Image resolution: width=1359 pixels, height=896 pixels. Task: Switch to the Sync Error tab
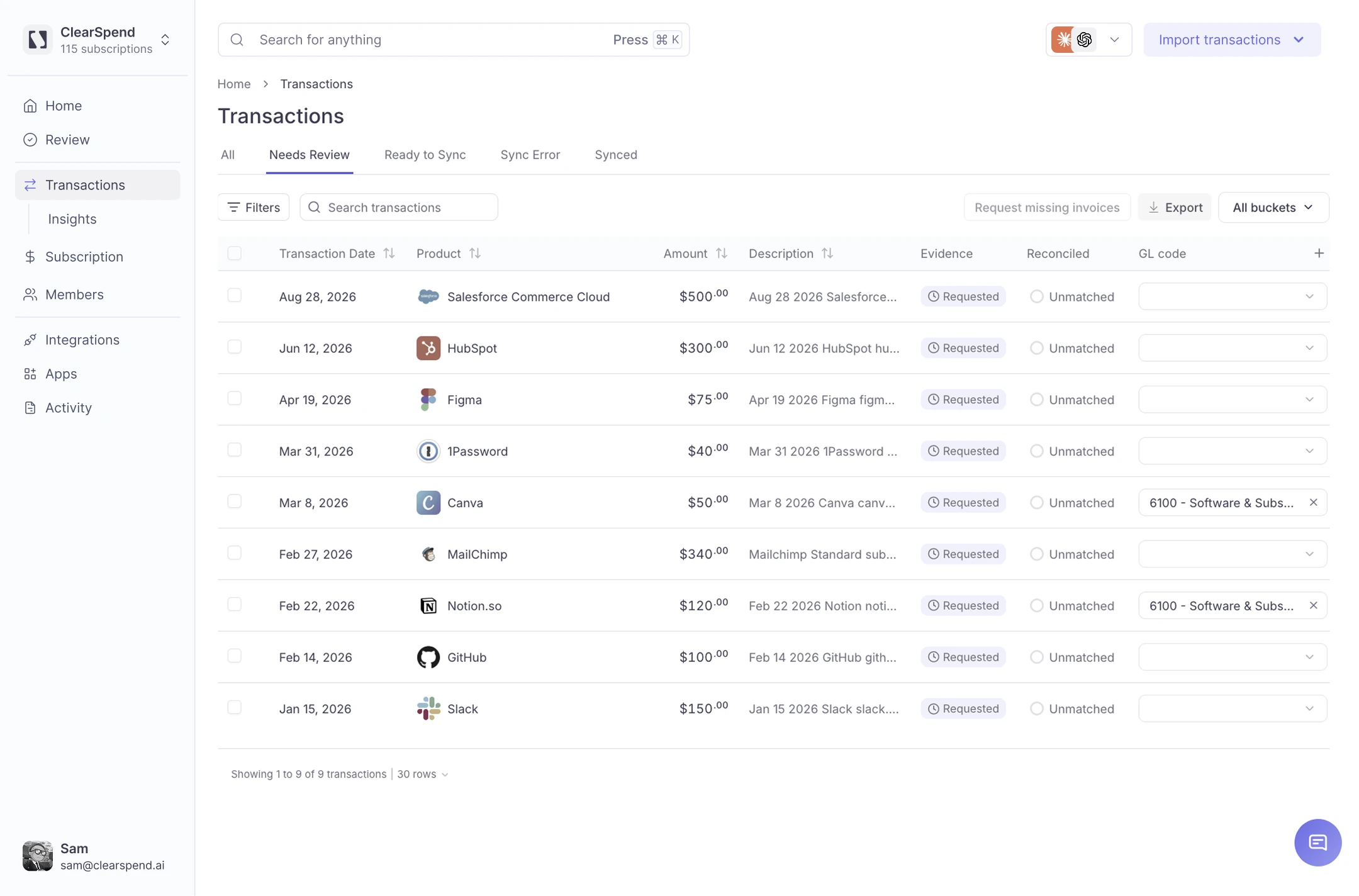pos(530,155)
